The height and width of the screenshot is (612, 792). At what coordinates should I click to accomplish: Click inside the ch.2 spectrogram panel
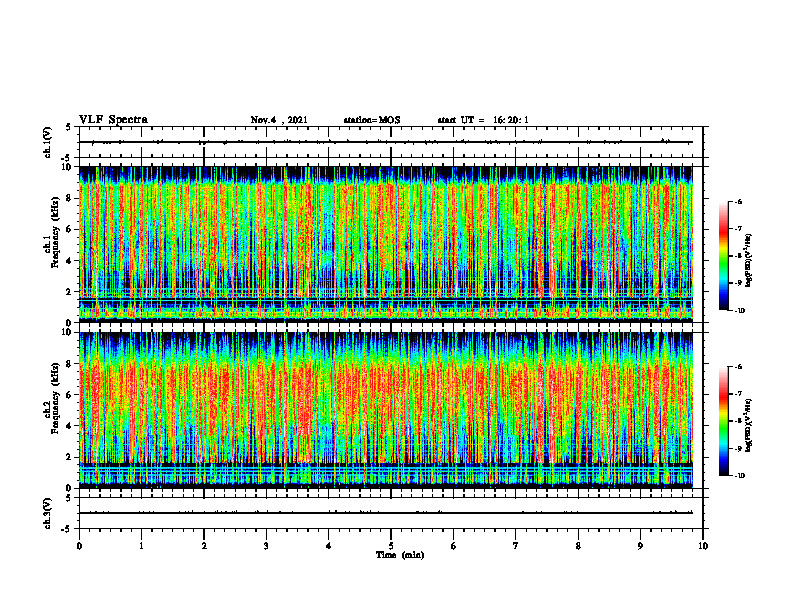pyautogui.click(x=385, y=410)
